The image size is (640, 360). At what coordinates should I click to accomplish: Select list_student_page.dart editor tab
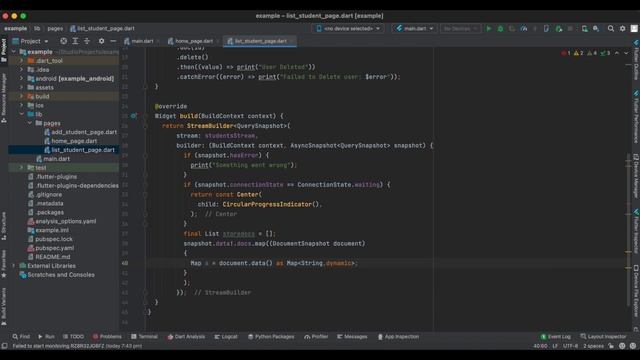click(259, 41)
